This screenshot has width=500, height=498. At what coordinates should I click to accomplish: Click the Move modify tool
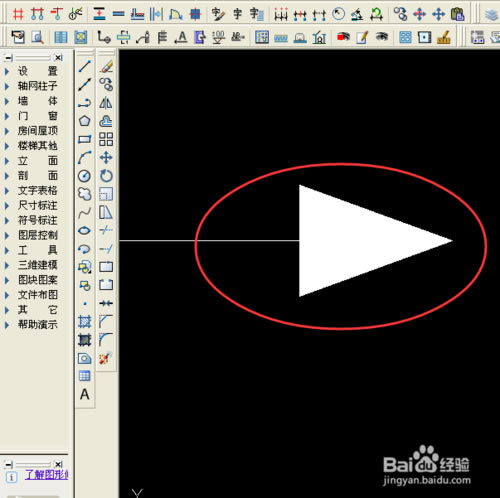pyautogui.click(x=106, y=157)
